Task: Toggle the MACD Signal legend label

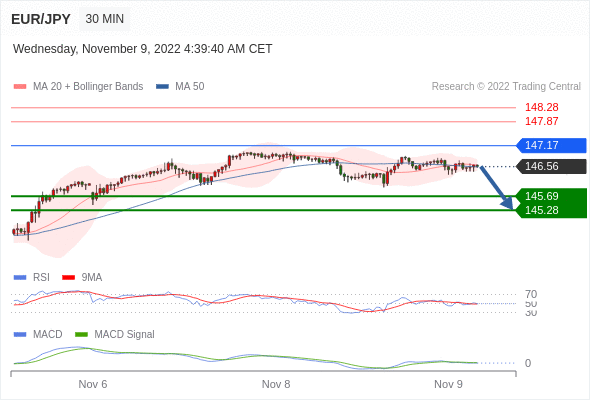Action: [x=124, y=335]
